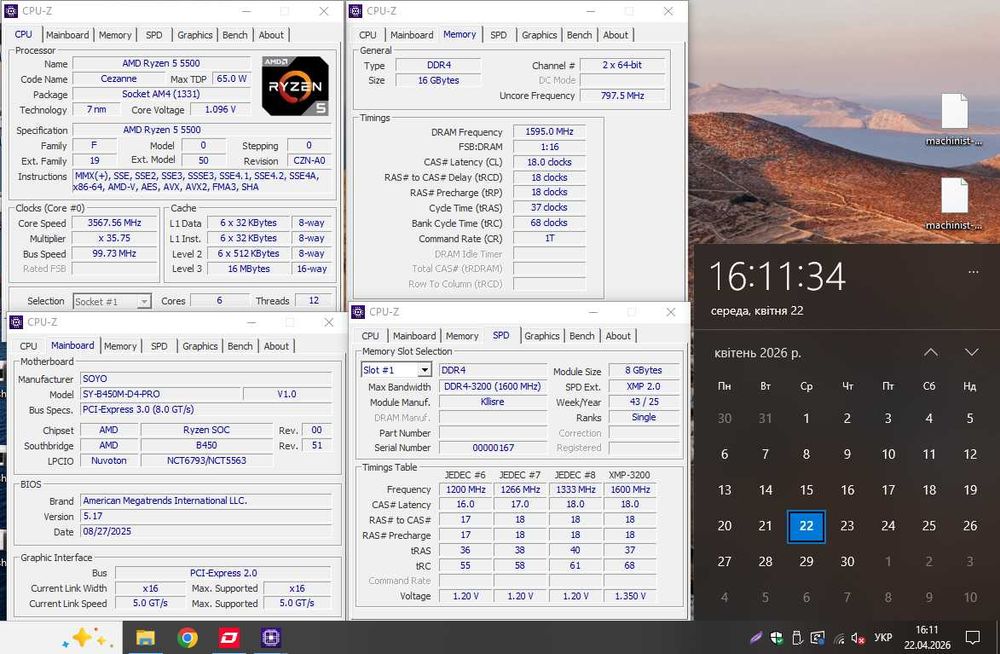Click the Ryzen 5 logo in the CPU window
The width and height of the screenshot is (1000, 654).
(295, 86)
